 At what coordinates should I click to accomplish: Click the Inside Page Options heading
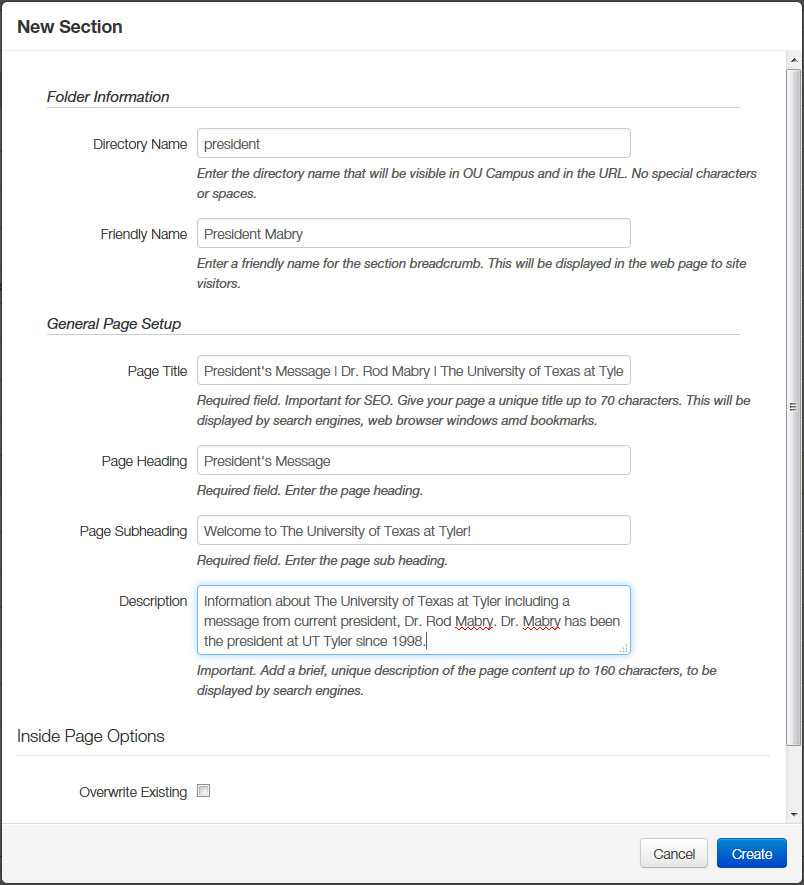point(90,736)
